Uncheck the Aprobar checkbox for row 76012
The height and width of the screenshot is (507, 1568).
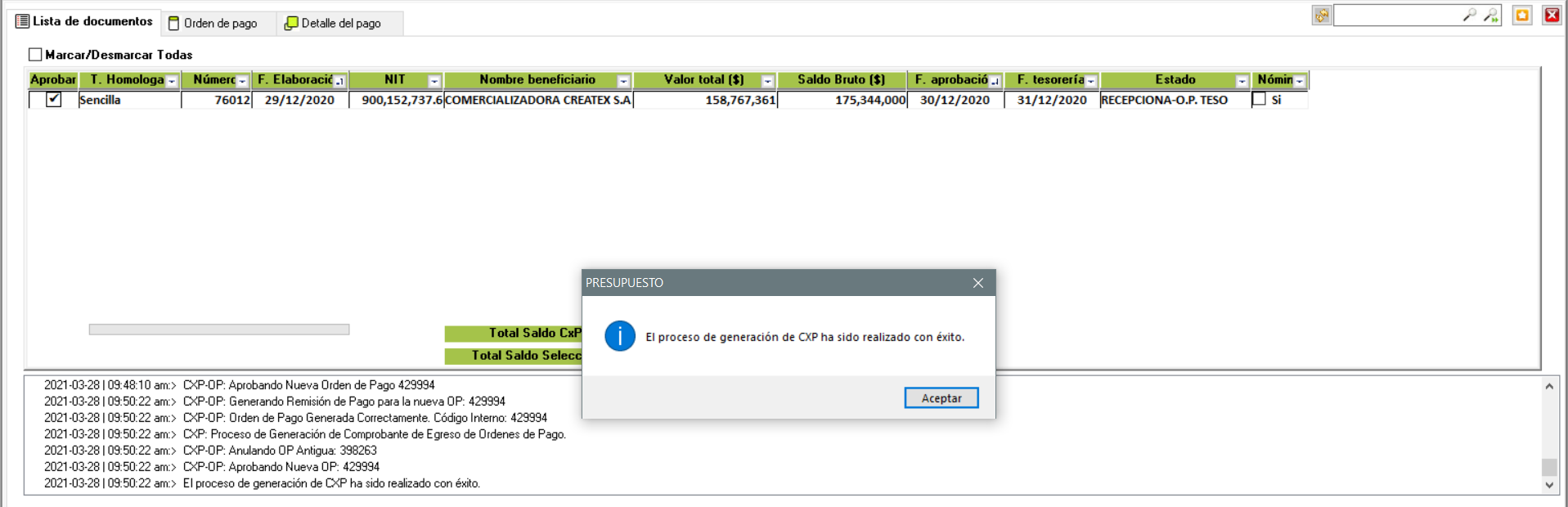tap(54, 100)
